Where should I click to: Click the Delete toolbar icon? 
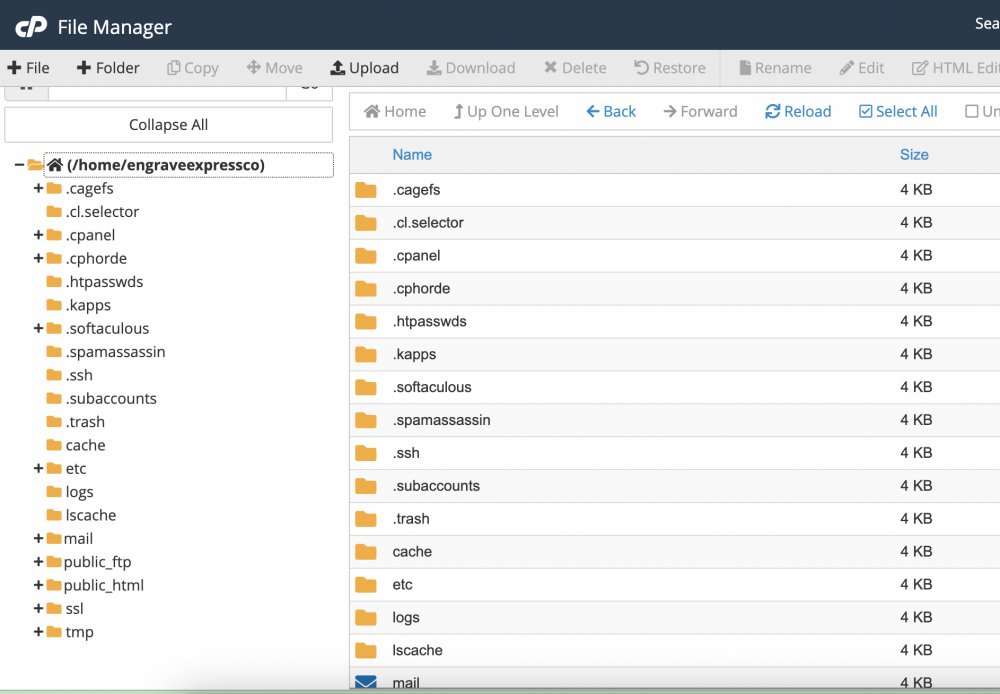point(575,67)
